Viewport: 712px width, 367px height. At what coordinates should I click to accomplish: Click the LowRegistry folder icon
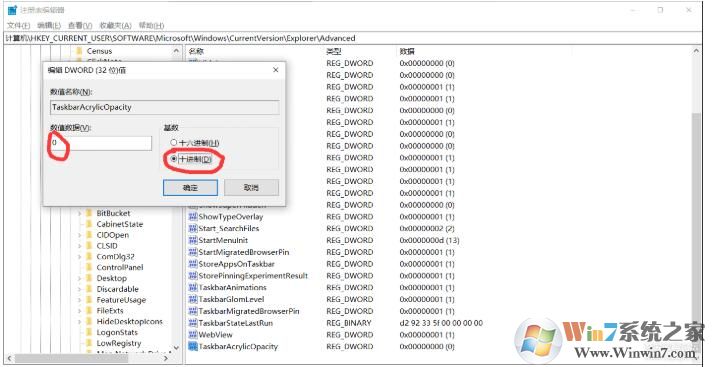pos(89,343)
